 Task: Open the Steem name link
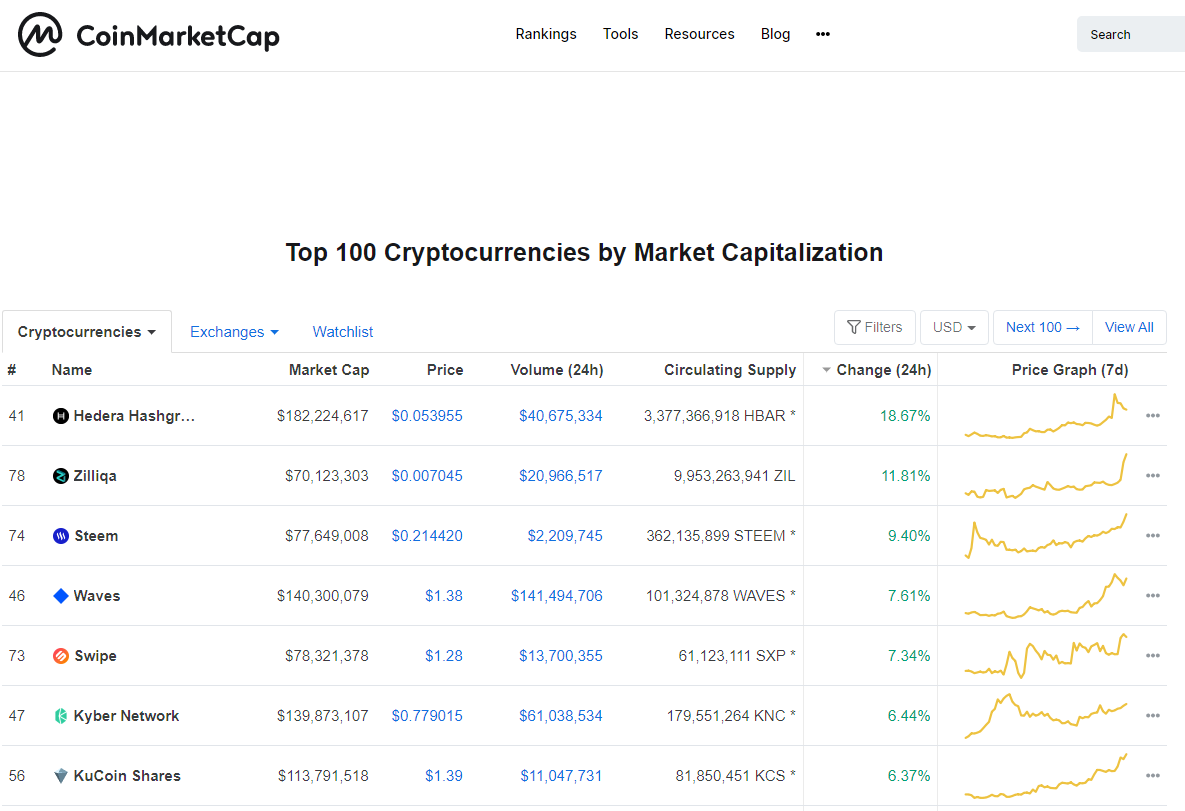tap(96, 536)
